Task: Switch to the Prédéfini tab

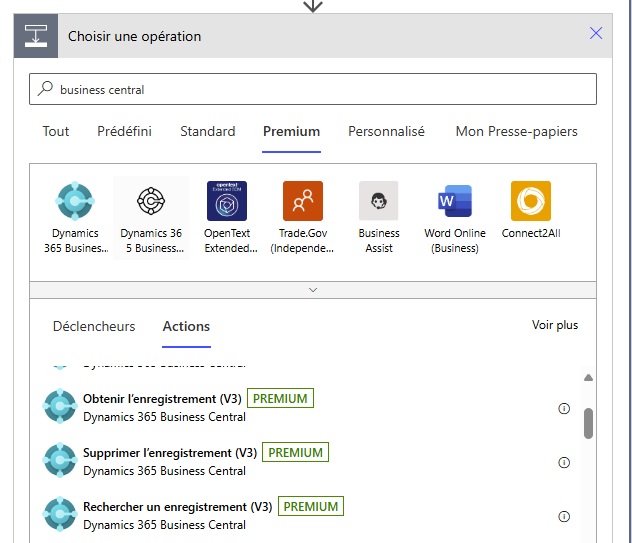Action: pyautogui.click(x=124, y=131)
